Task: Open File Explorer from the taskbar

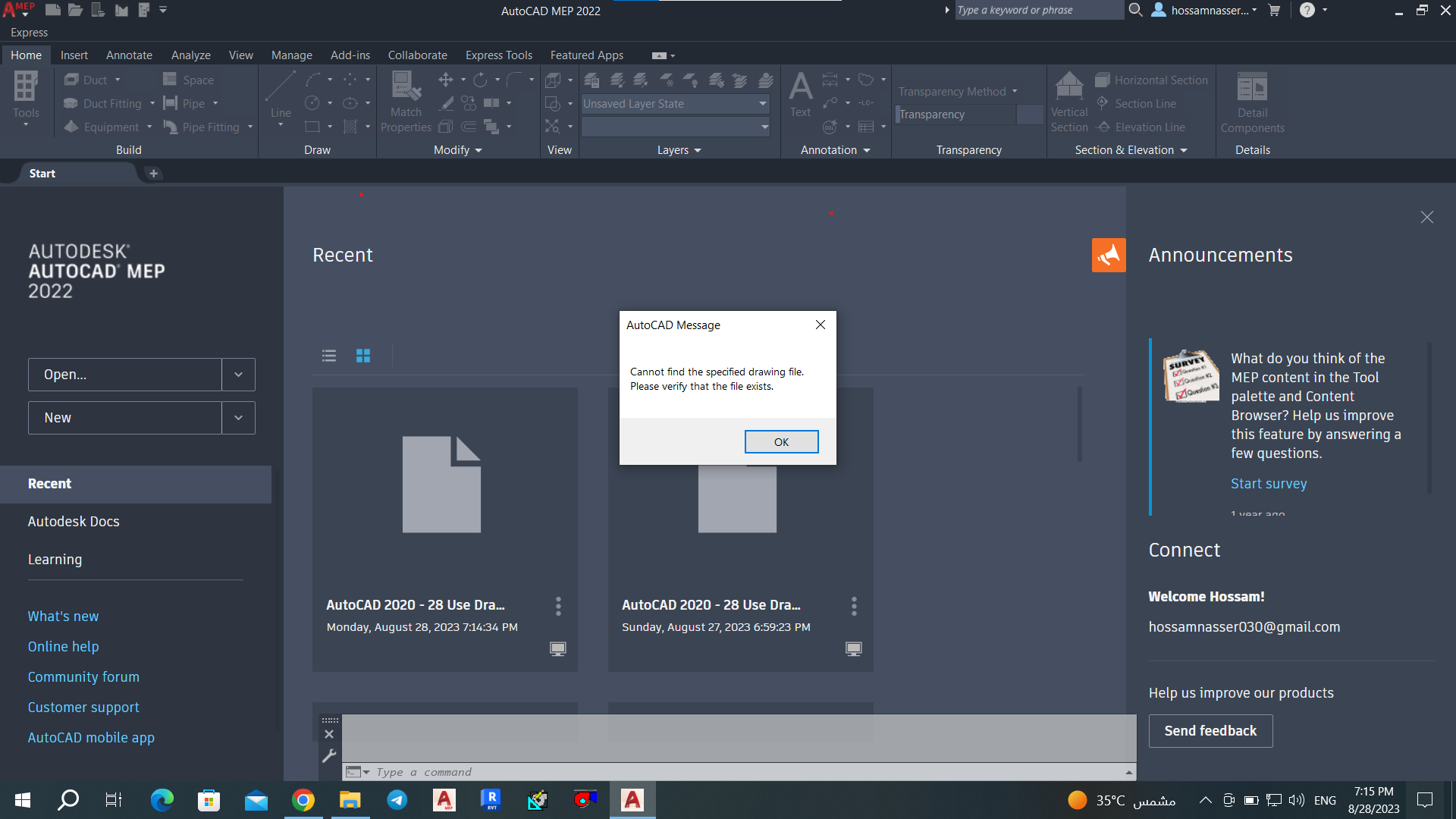Action: (x=350, y=800)
